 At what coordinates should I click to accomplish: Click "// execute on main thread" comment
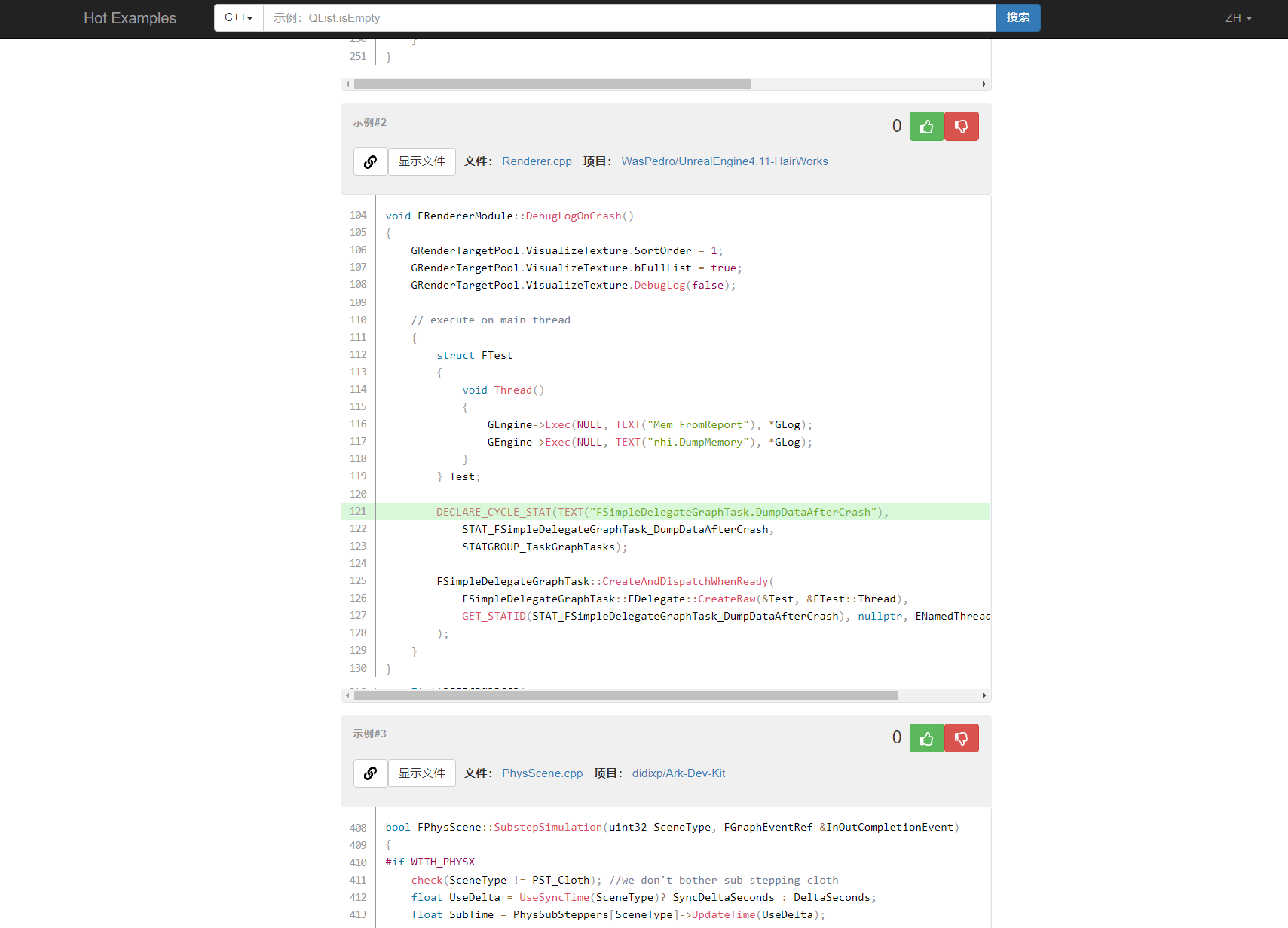tap(491, 320)
